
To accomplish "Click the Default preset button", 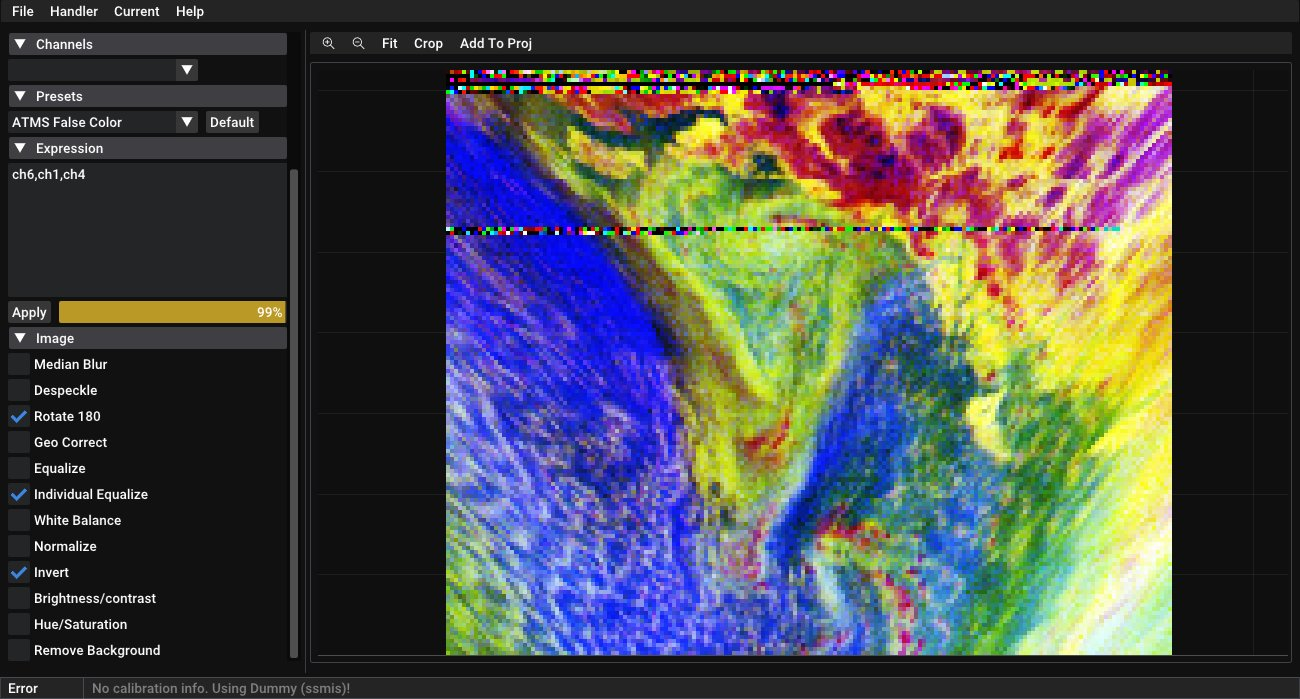I will pyautogui.click(x=232, y=122).
